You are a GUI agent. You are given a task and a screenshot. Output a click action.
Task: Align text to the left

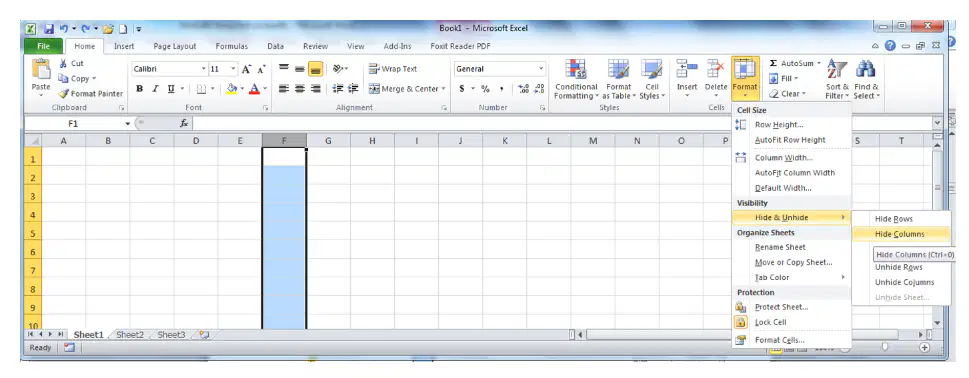click(x=284, y=89)
